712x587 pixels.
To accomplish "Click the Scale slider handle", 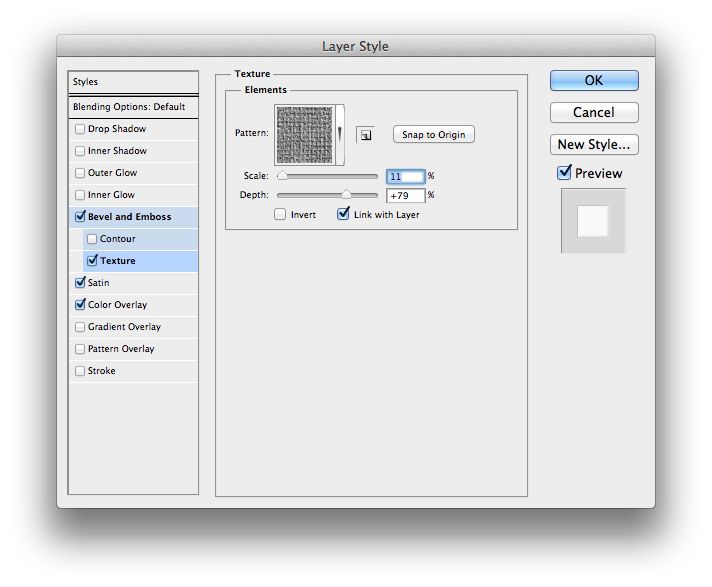I will [282, 175].
